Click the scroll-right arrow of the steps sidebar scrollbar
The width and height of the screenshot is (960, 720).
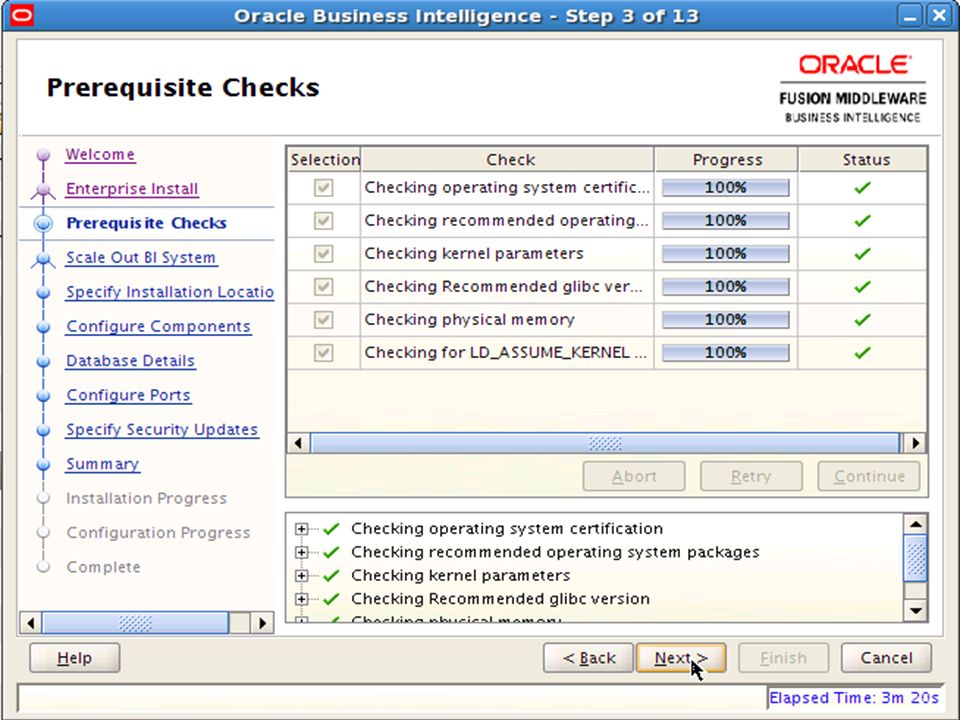(x=263, y=623)
